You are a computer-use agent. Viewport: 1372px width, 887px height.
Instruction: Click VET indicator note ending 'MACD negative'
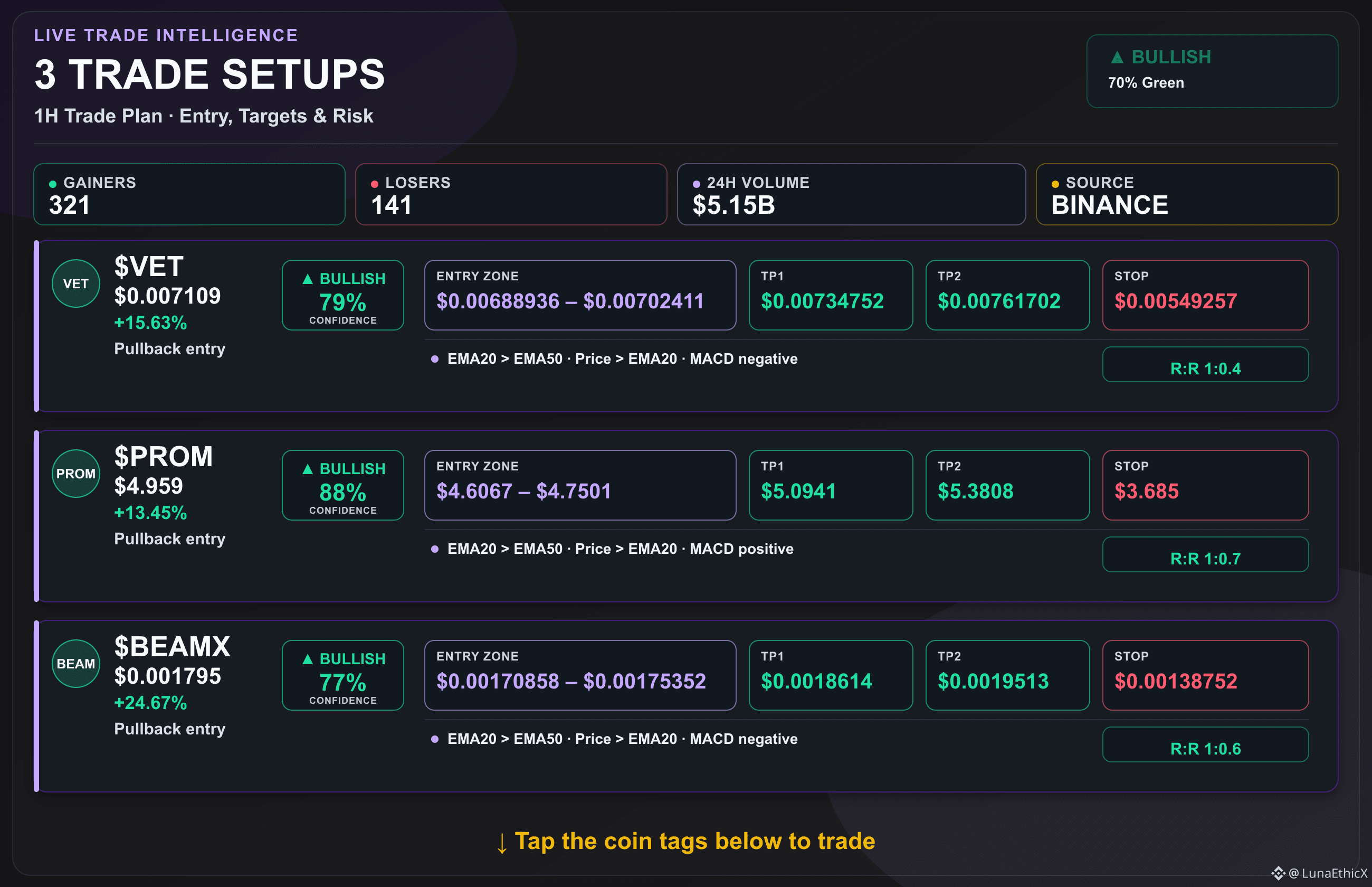[x=622, y=359]
